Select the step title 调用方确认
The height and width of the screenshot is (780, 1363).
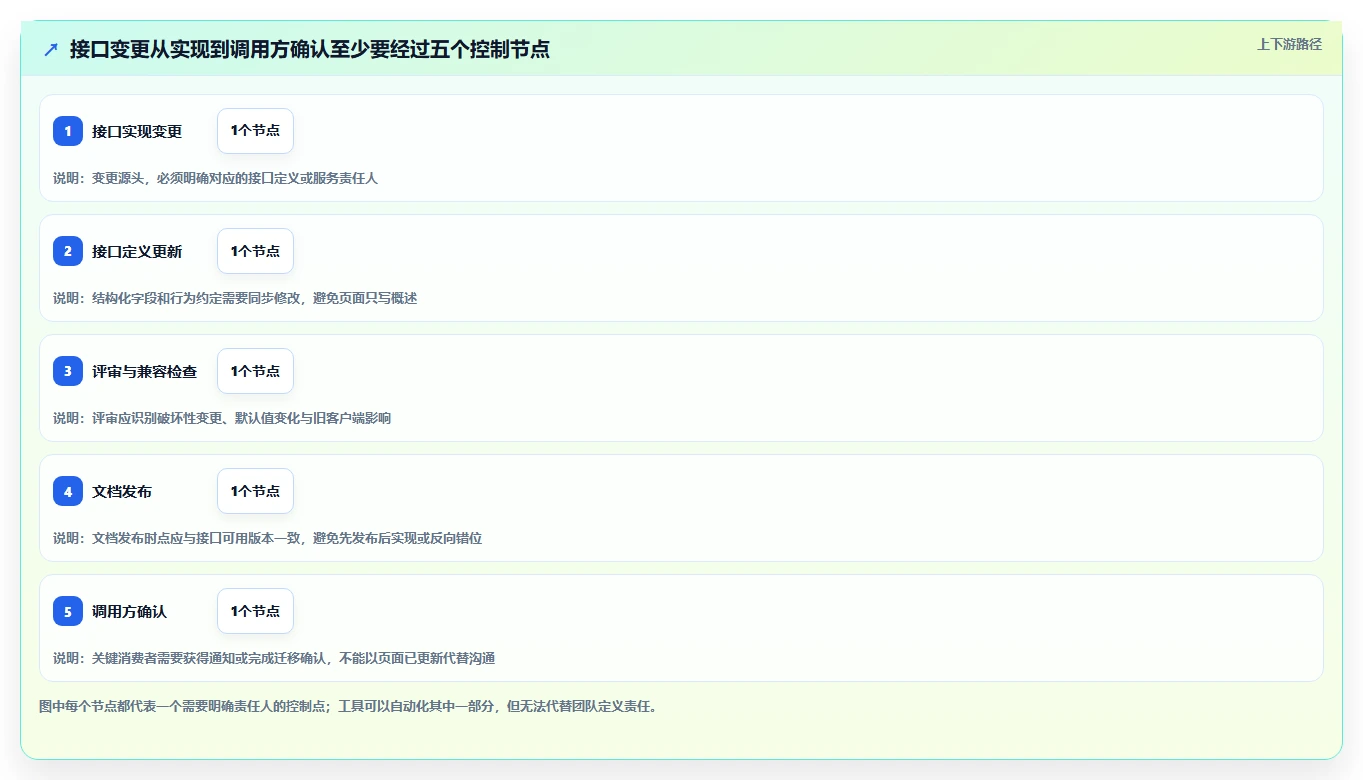click(x=129, y=611)
